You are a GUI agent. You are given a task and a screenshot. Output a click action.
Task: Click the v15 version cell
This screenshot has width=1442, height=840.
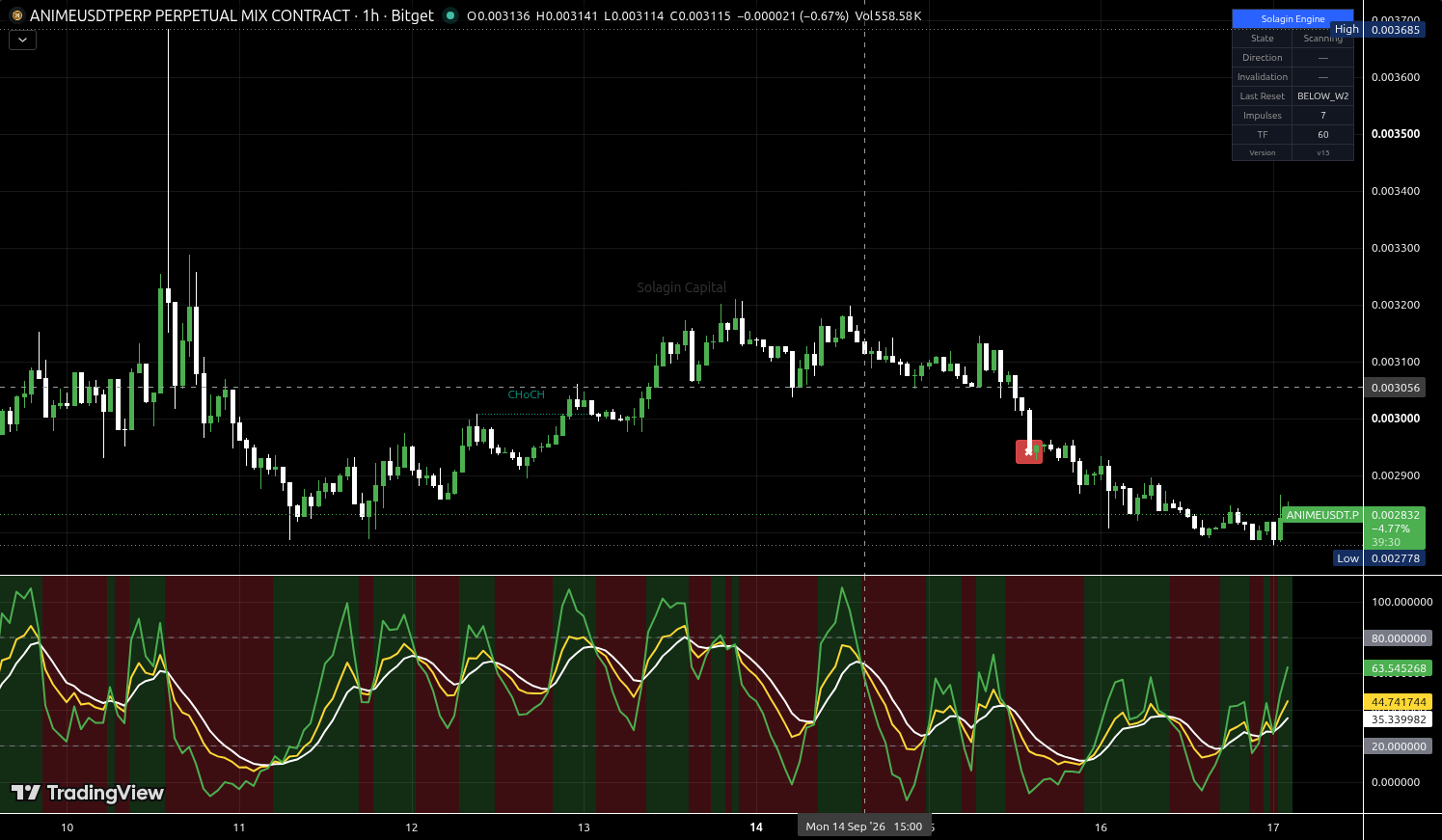click(1322, 153)
